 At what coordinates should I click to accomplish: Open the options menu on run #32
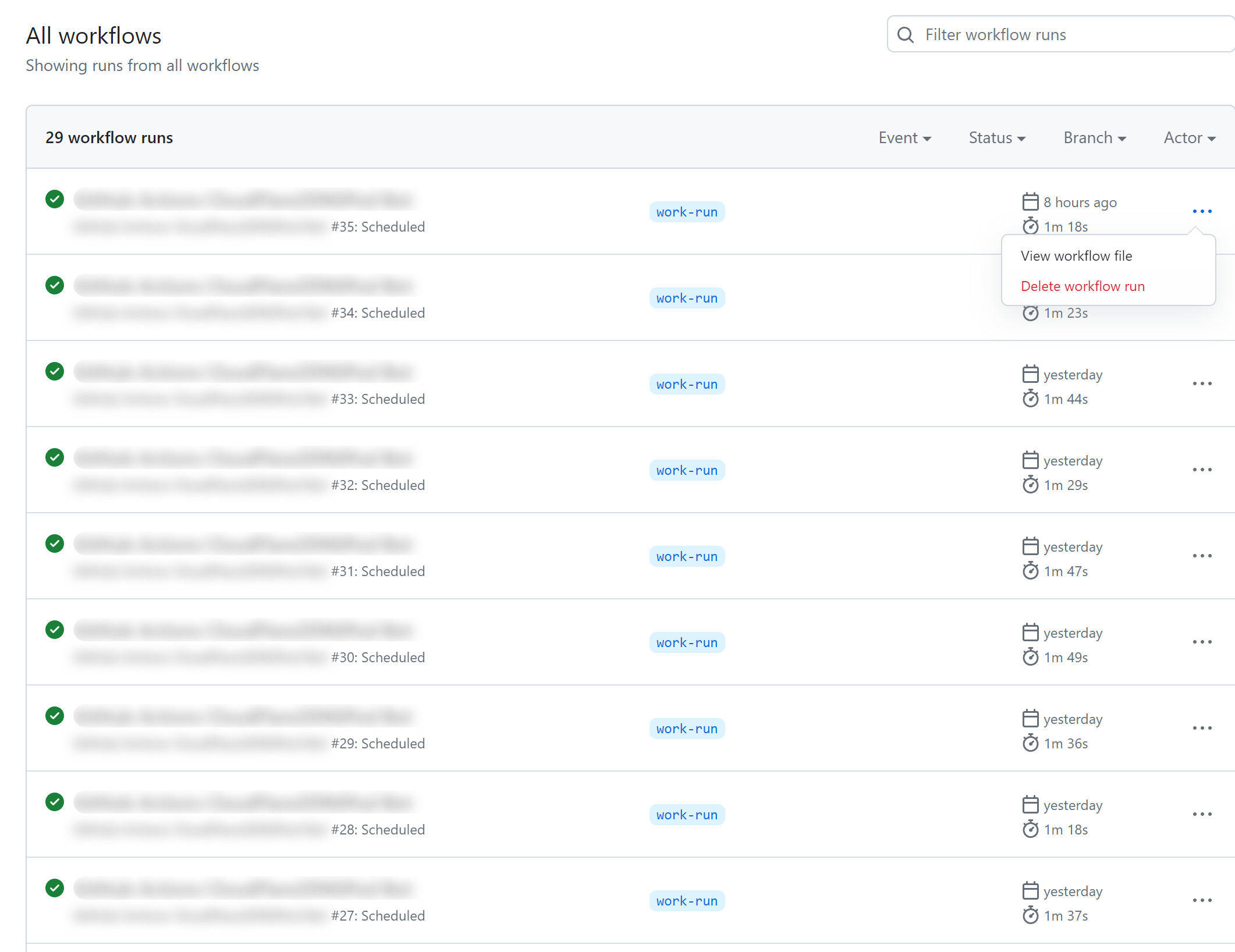tap(1202, 470)
